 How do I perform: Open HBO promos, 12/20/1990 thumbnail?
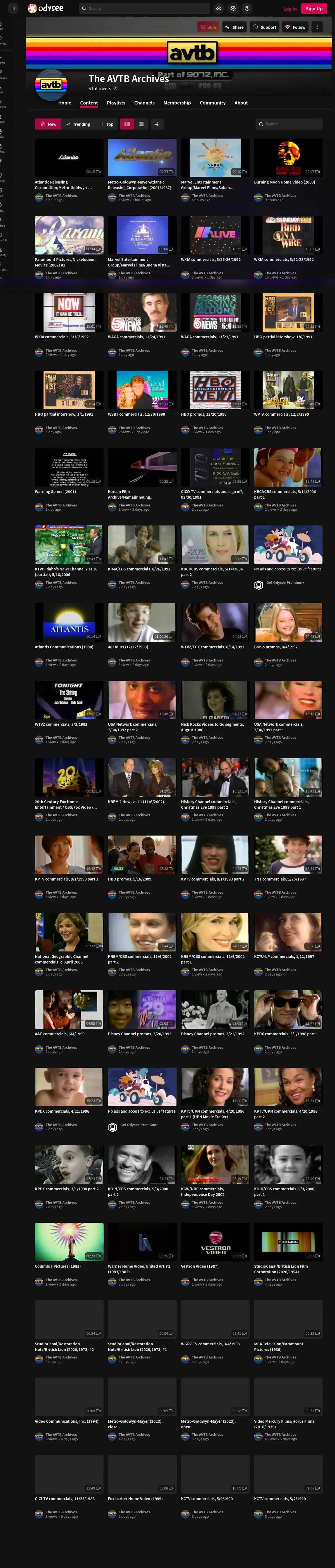215,390
